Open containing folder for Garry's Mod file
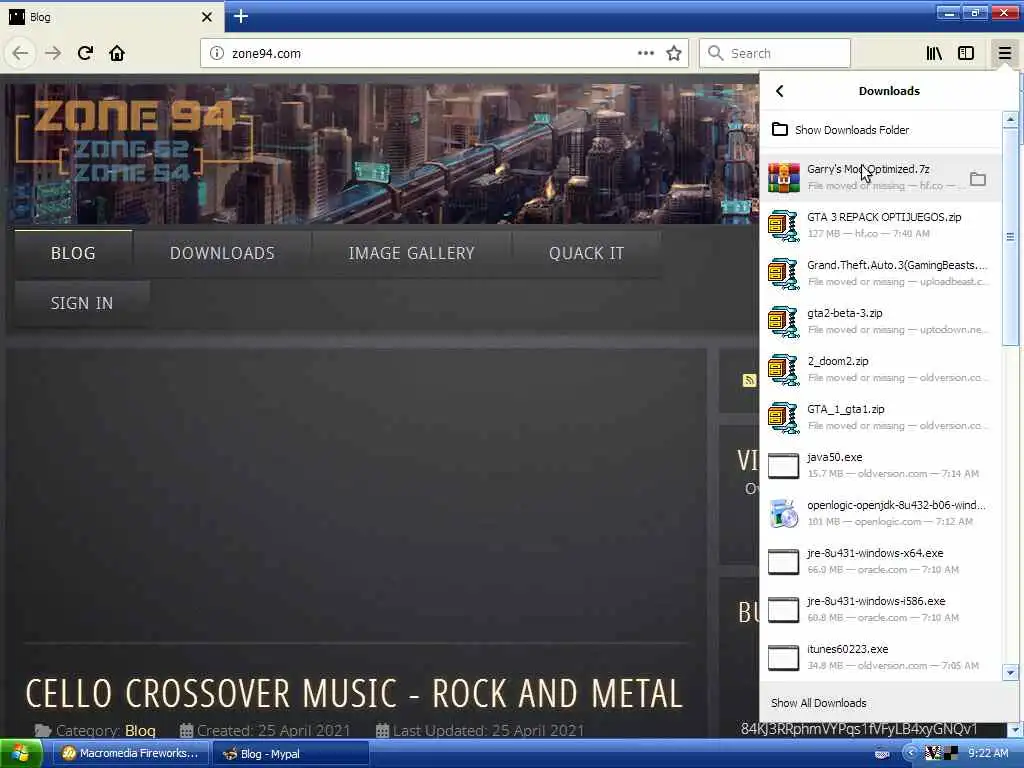The height and width of the screenshot is (768, 1024). (978, 178)
